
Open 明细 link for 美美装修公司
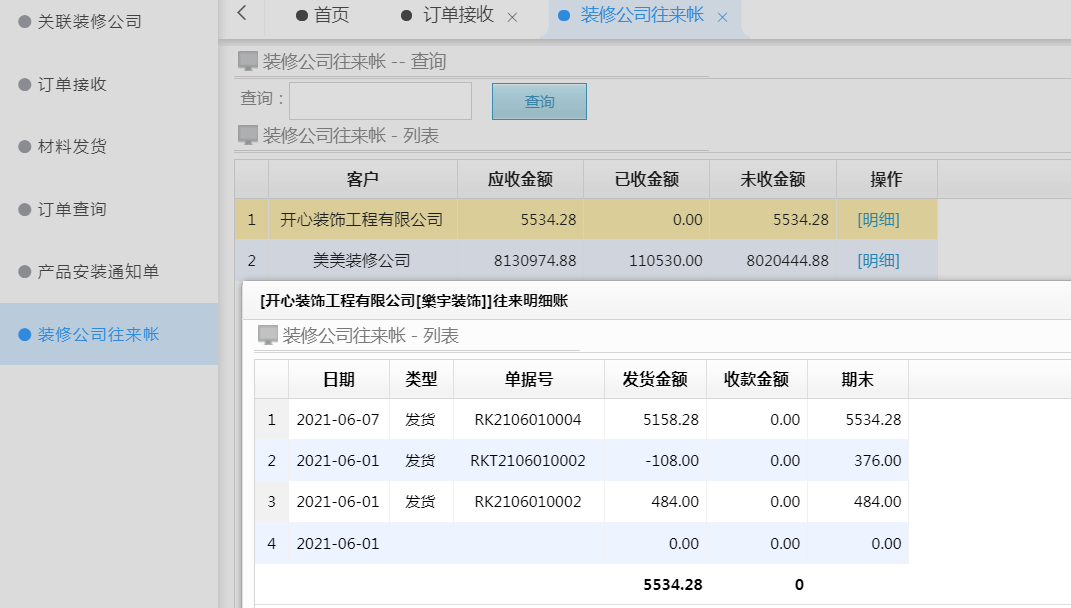(x=878, y=261)
